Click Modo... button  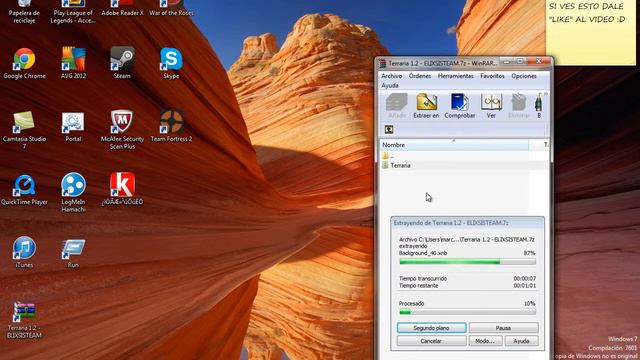485,341
